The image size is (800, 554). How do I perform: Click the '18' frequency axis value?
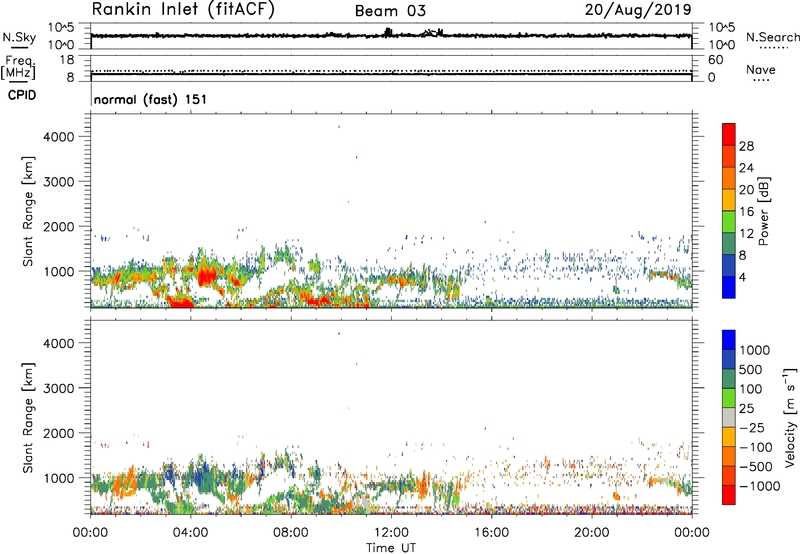(x=67, y=60)
